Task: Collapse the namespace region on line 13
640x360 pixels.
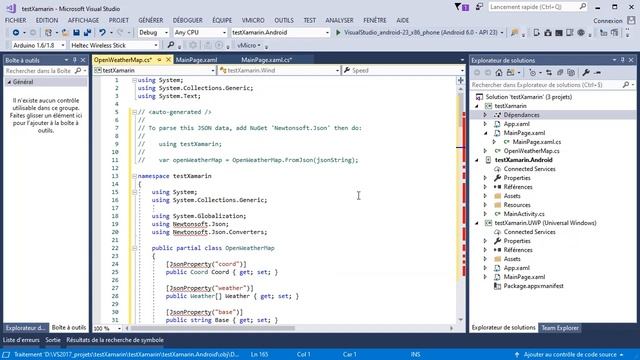Action: [x=134, y=176]
